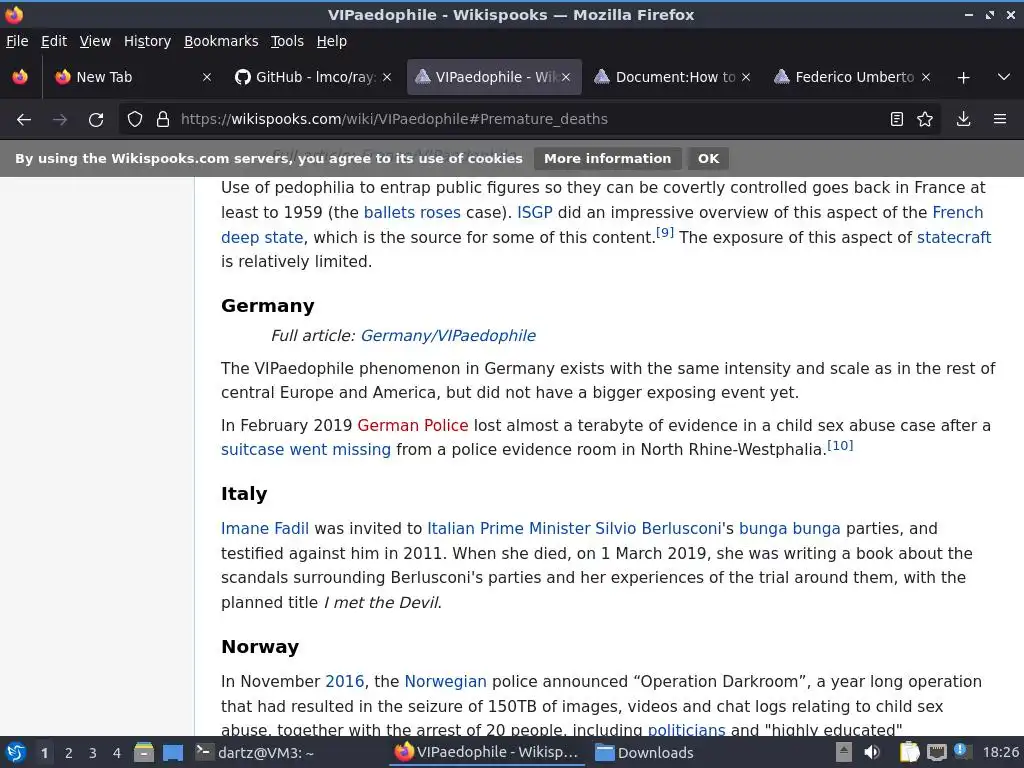Click More information cookie button
This screenshot has width=1024, height=768.
tap(607, 159)
